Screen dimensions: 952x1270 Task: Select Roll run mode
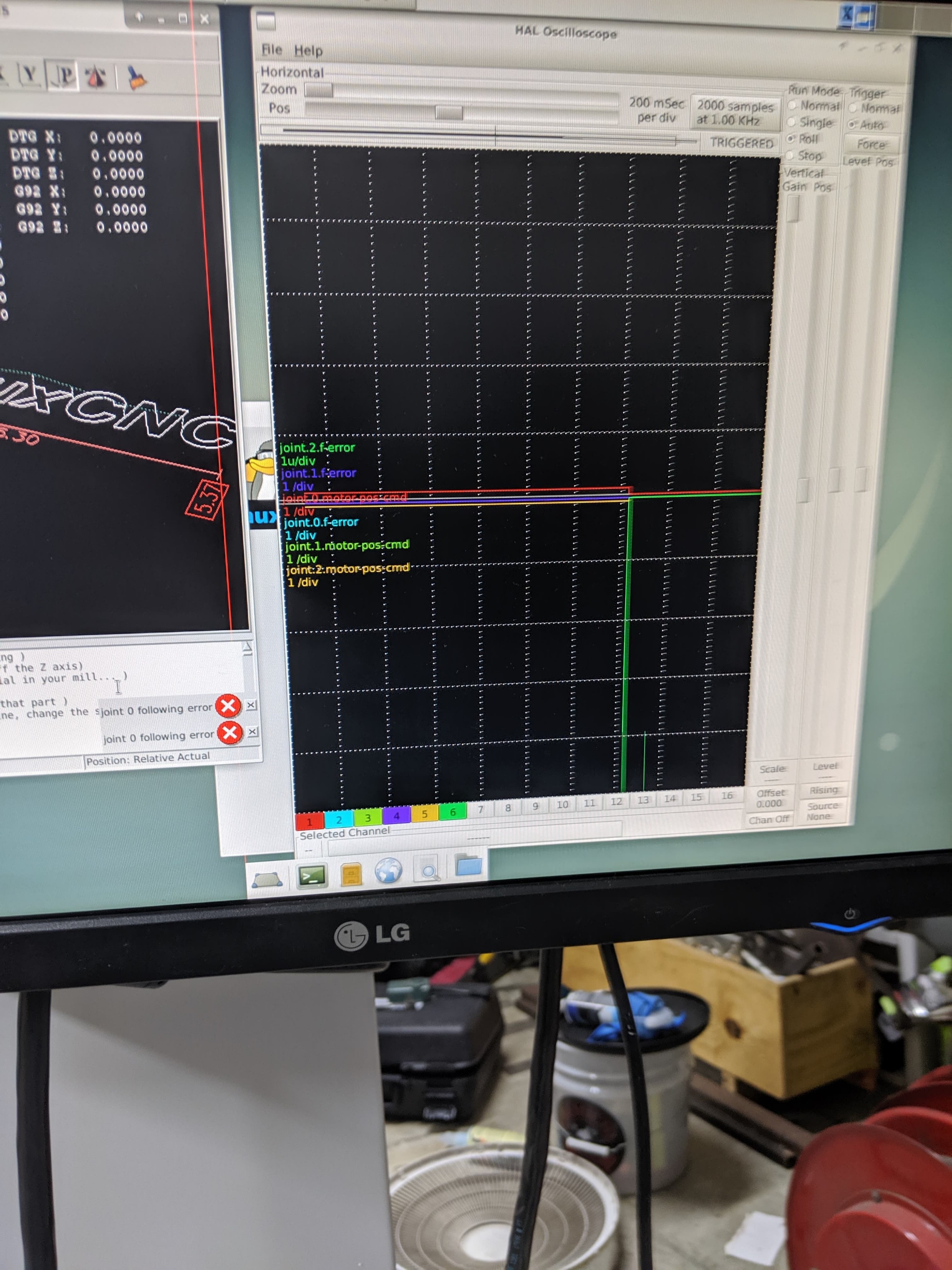coord(803,139)
